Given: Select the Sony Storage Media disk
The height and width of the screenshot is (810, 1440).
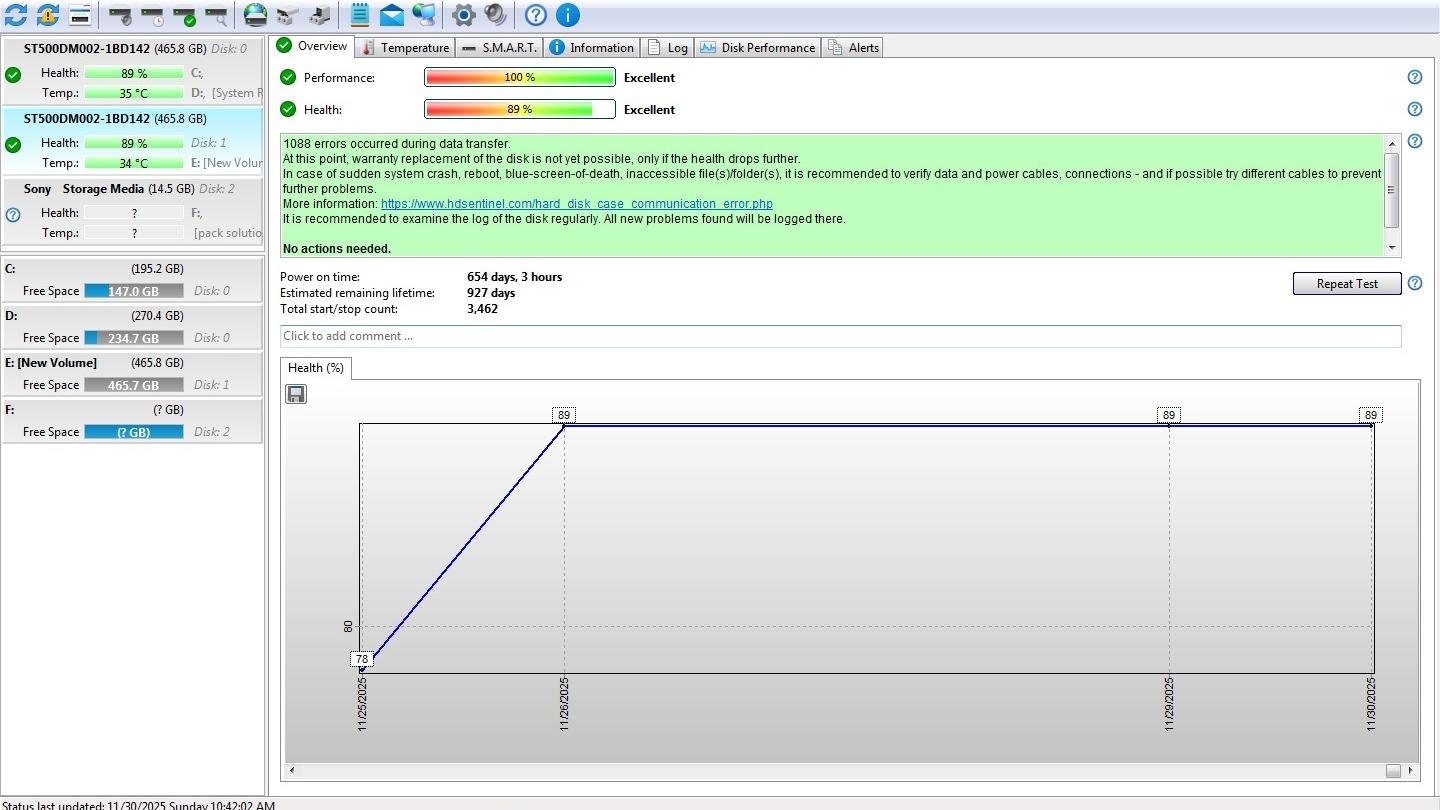Looking at the screenshot, I should [x=132, y=189].
